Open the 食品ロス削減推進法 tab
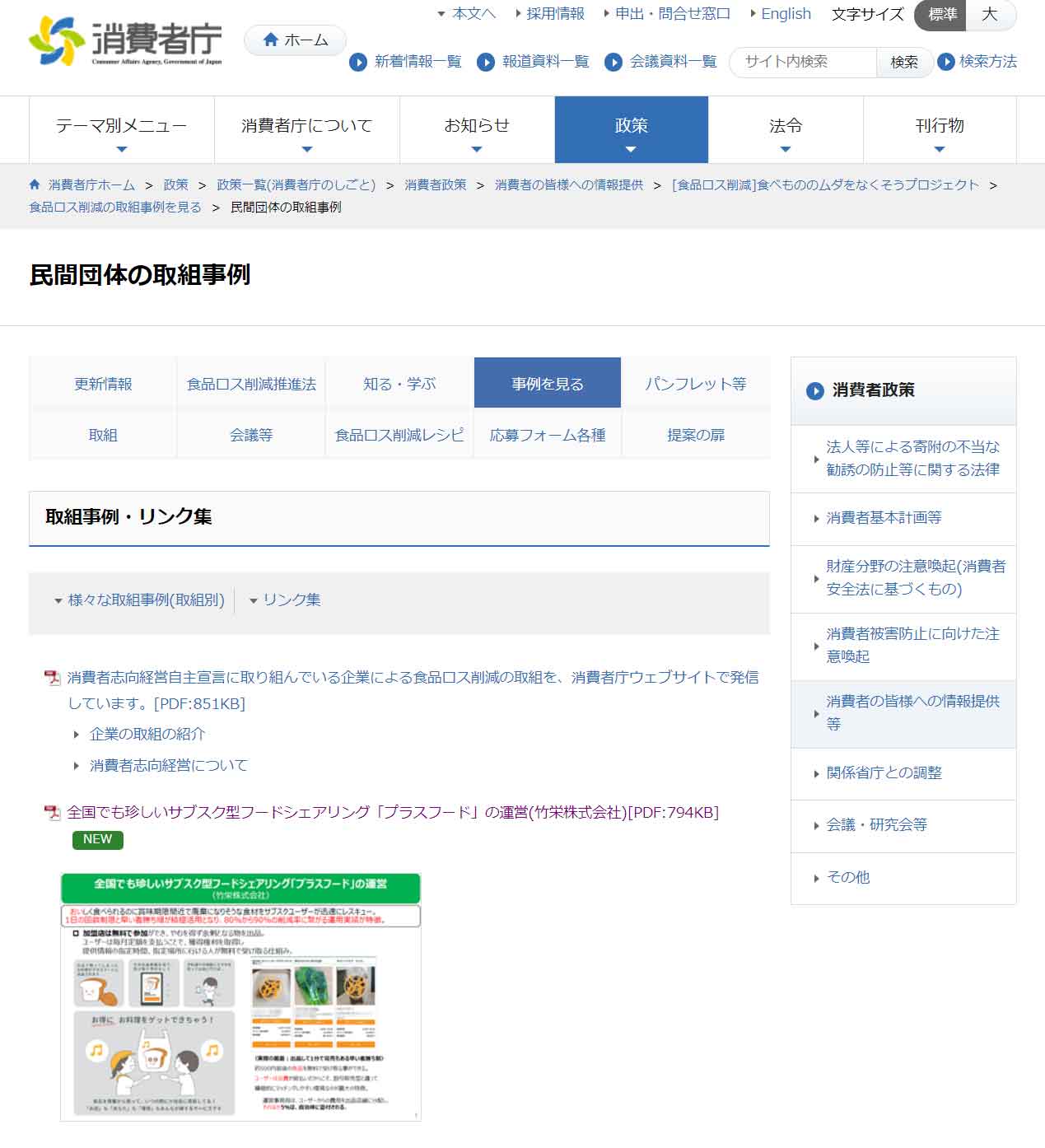Viewport: 1045px width, 1148px height. click(x=251, y=384)
